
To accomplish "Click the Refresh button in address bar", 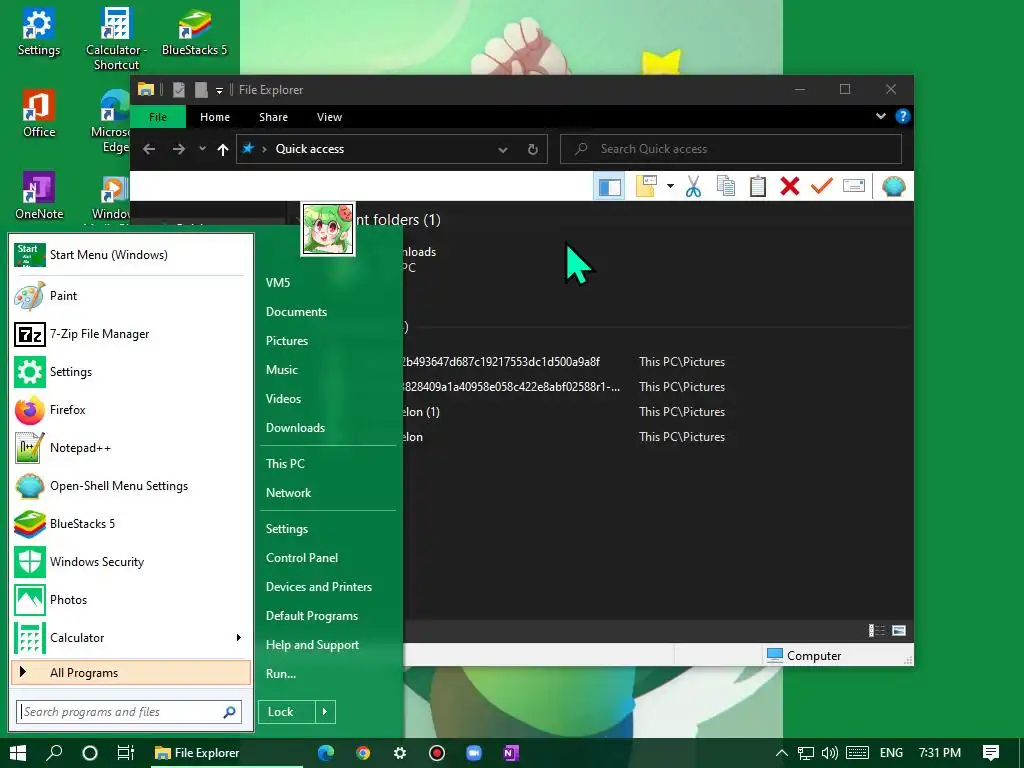I will click(532, 150).
